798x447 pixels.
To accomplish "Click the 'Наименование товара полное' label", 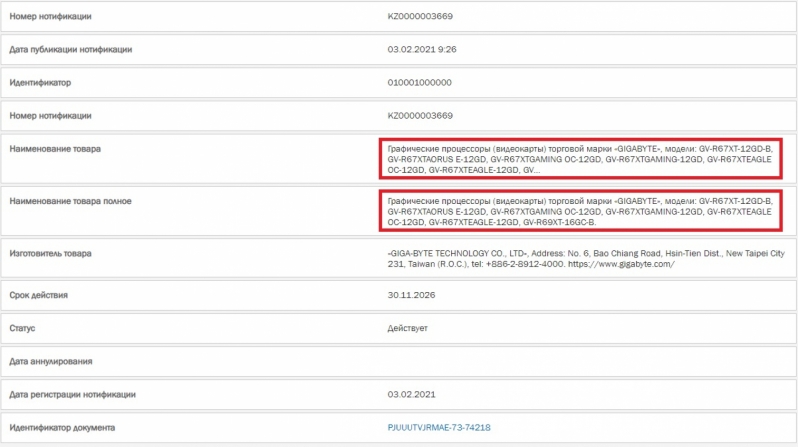I will tap(70, 201).
